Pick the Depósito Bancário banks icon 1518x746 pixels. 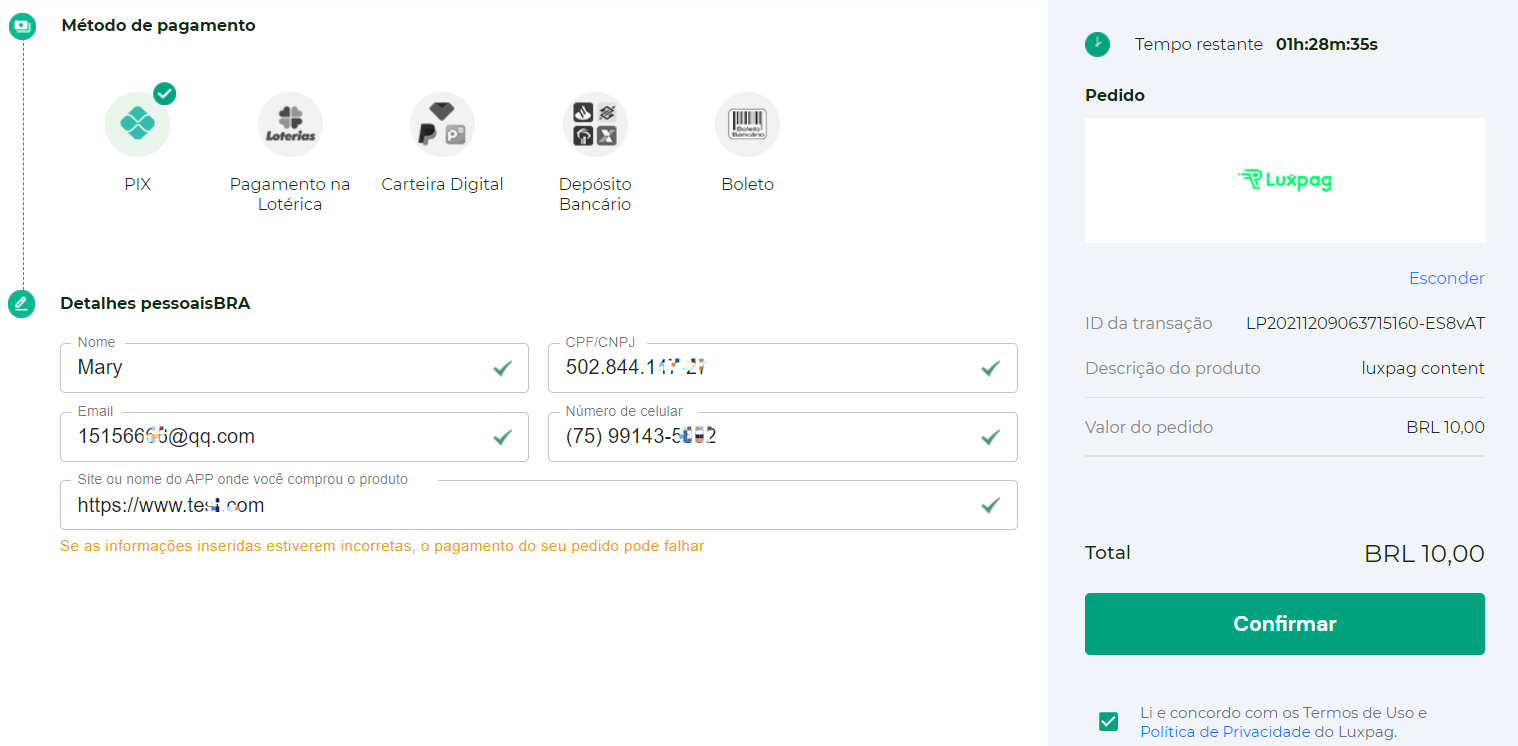[595, 125]
